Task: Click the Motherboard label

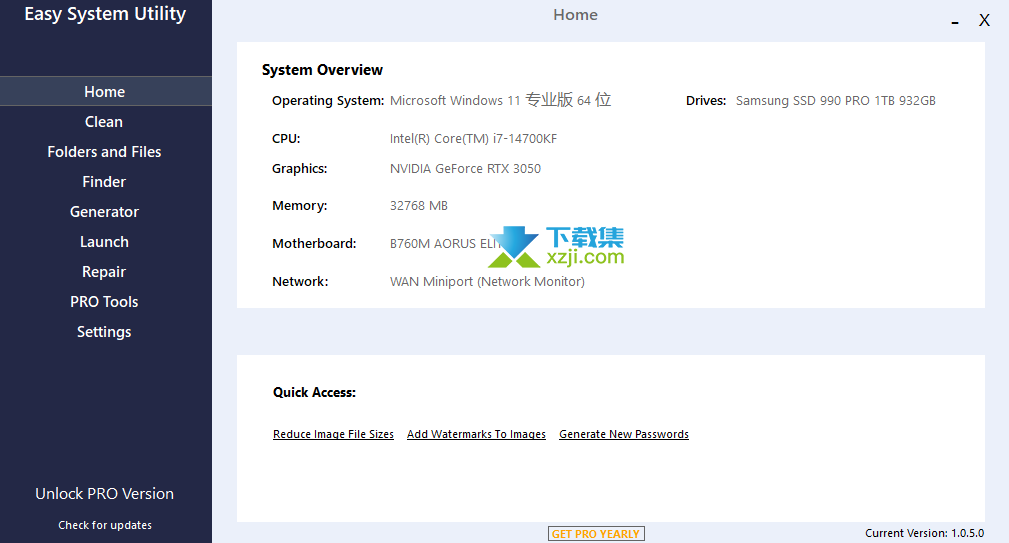Action: click(x=314, y=244)
